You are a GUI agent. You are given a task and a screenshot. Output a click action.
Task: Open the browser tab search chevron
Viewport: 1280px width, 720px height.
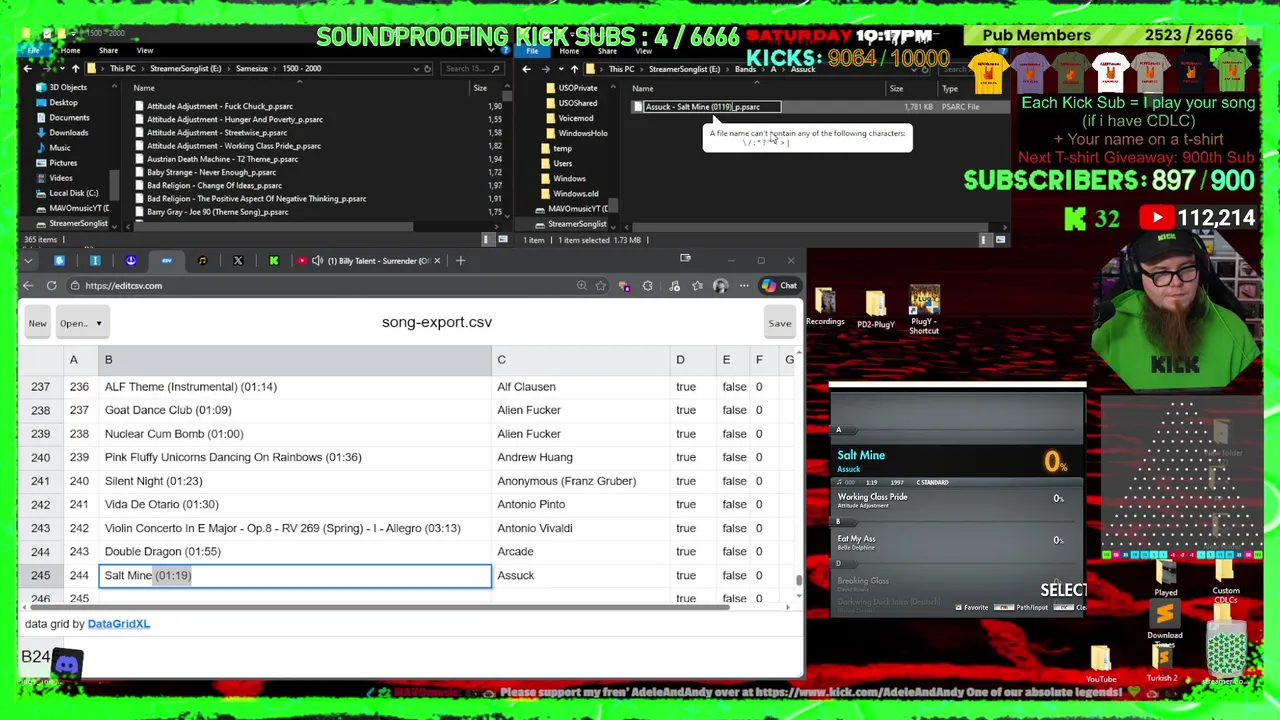click(28, 261)
